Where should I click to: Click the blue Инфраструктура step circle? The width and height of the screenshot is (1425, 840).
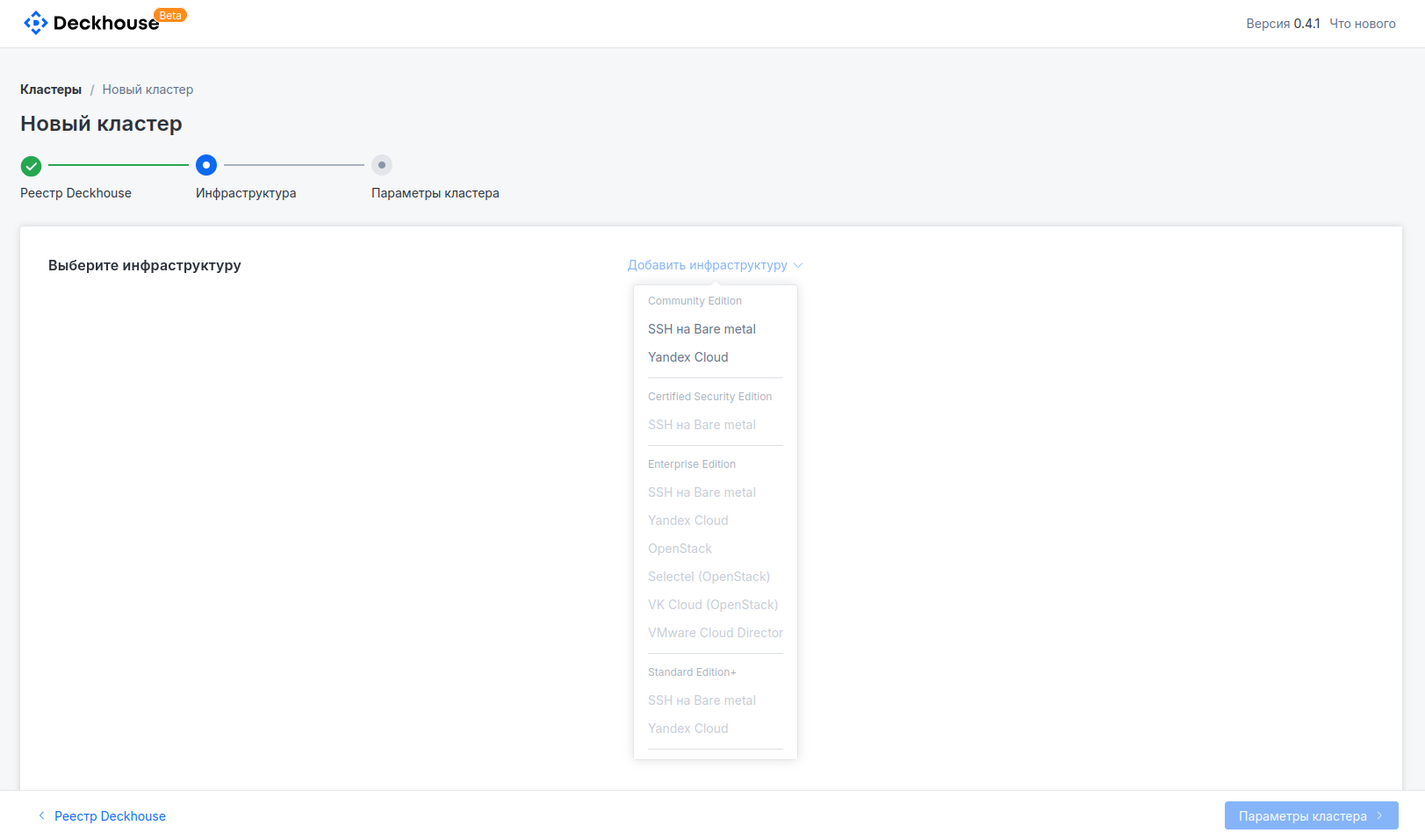tap(206, 165)
